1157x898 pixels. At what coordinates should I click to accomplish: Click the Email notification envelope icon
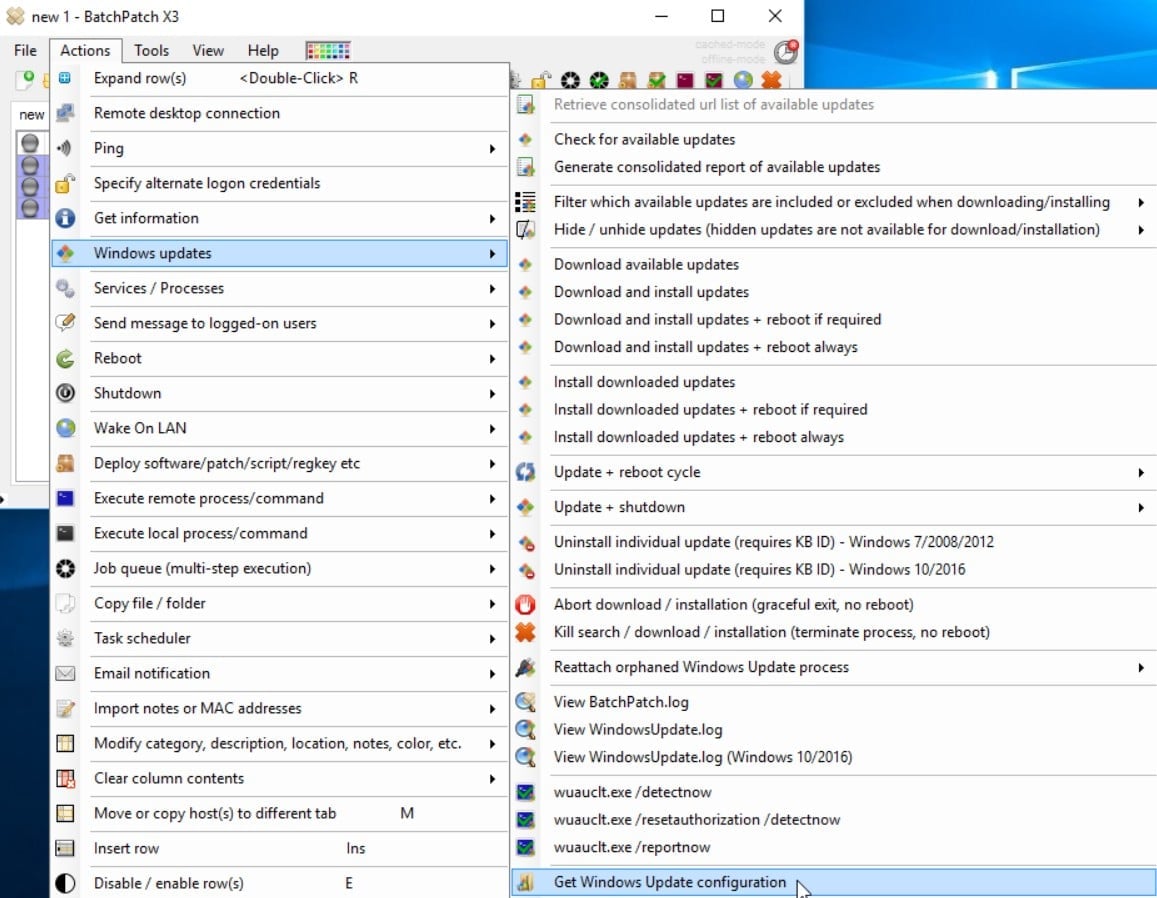pyautogui.click(x=65, y=673)
